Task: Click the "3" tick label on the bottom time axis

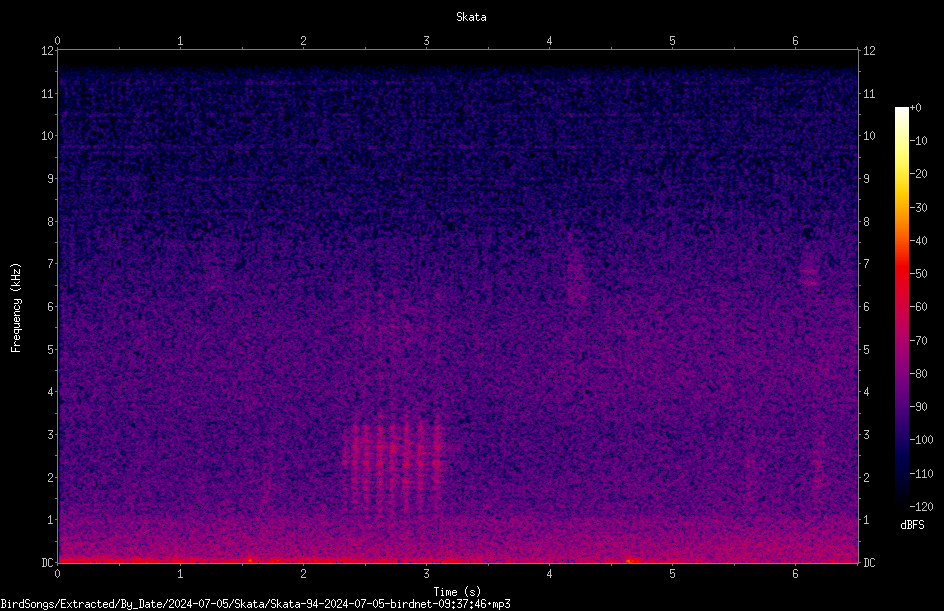Action: pos(426,574)
